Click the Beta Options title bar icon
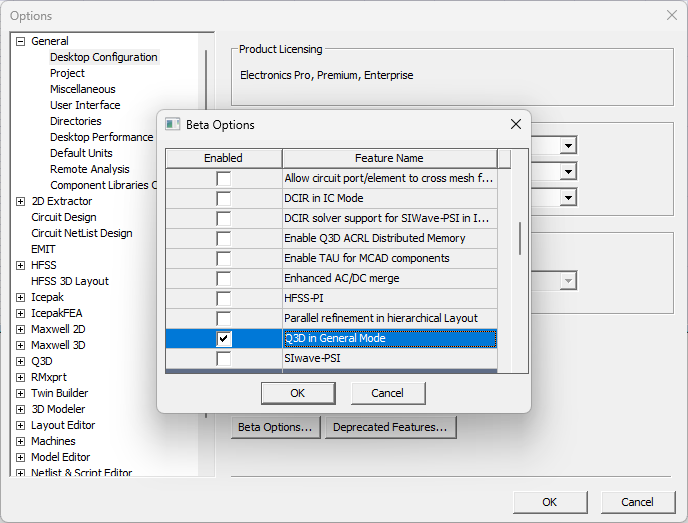 coord(172,125)
